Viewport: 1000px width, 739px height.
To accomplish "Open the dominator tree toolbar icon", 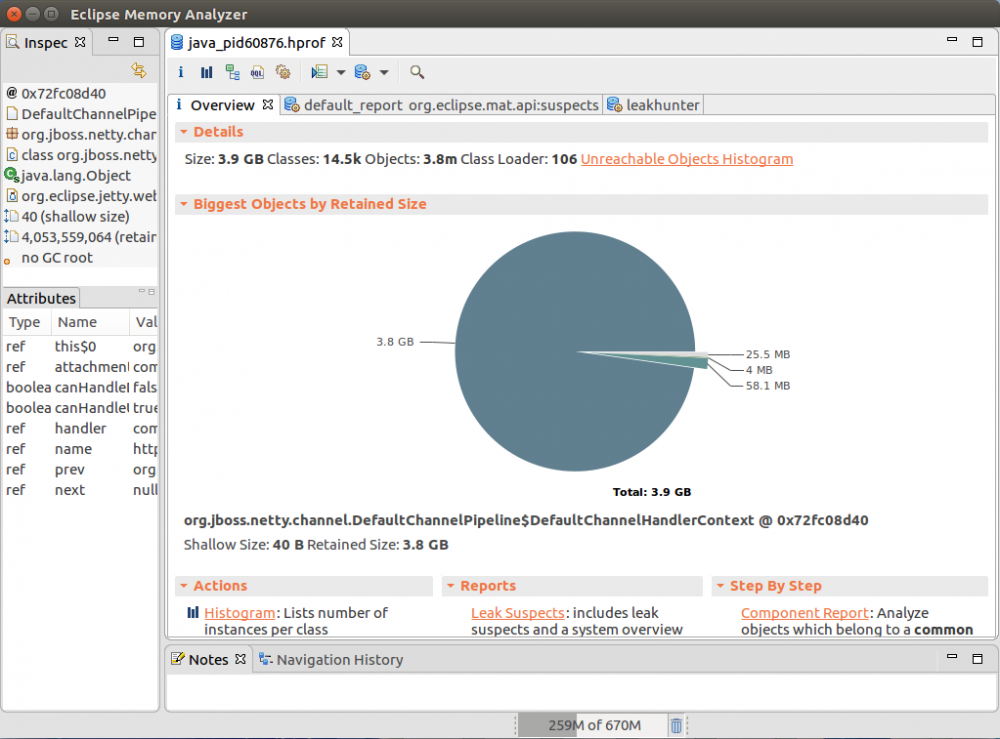I will pos(232,72).
